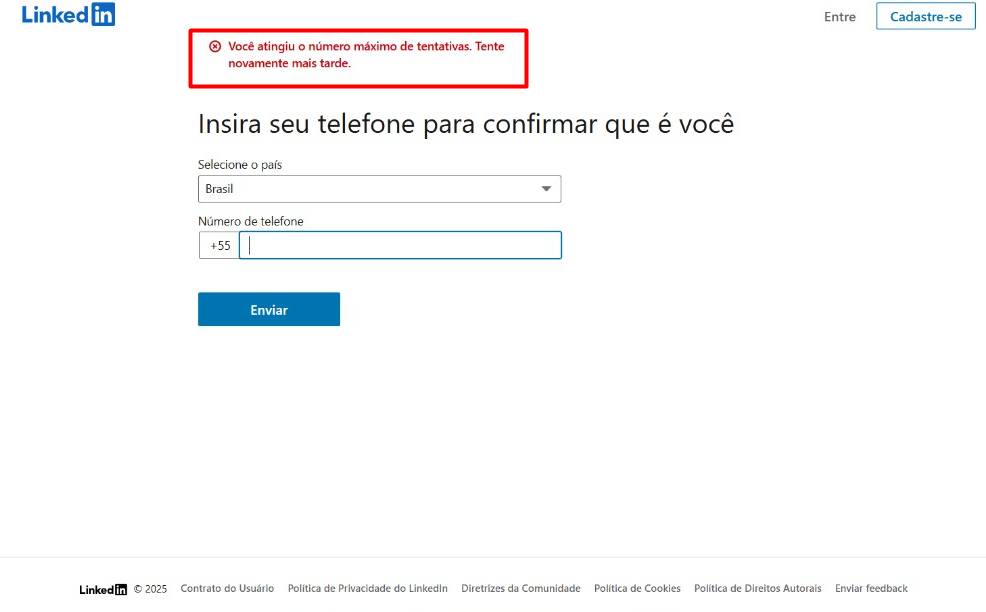The image size is (986, 612).
Task: Click the LinkedIn logo in the header
Action: (x=69, y=14)
